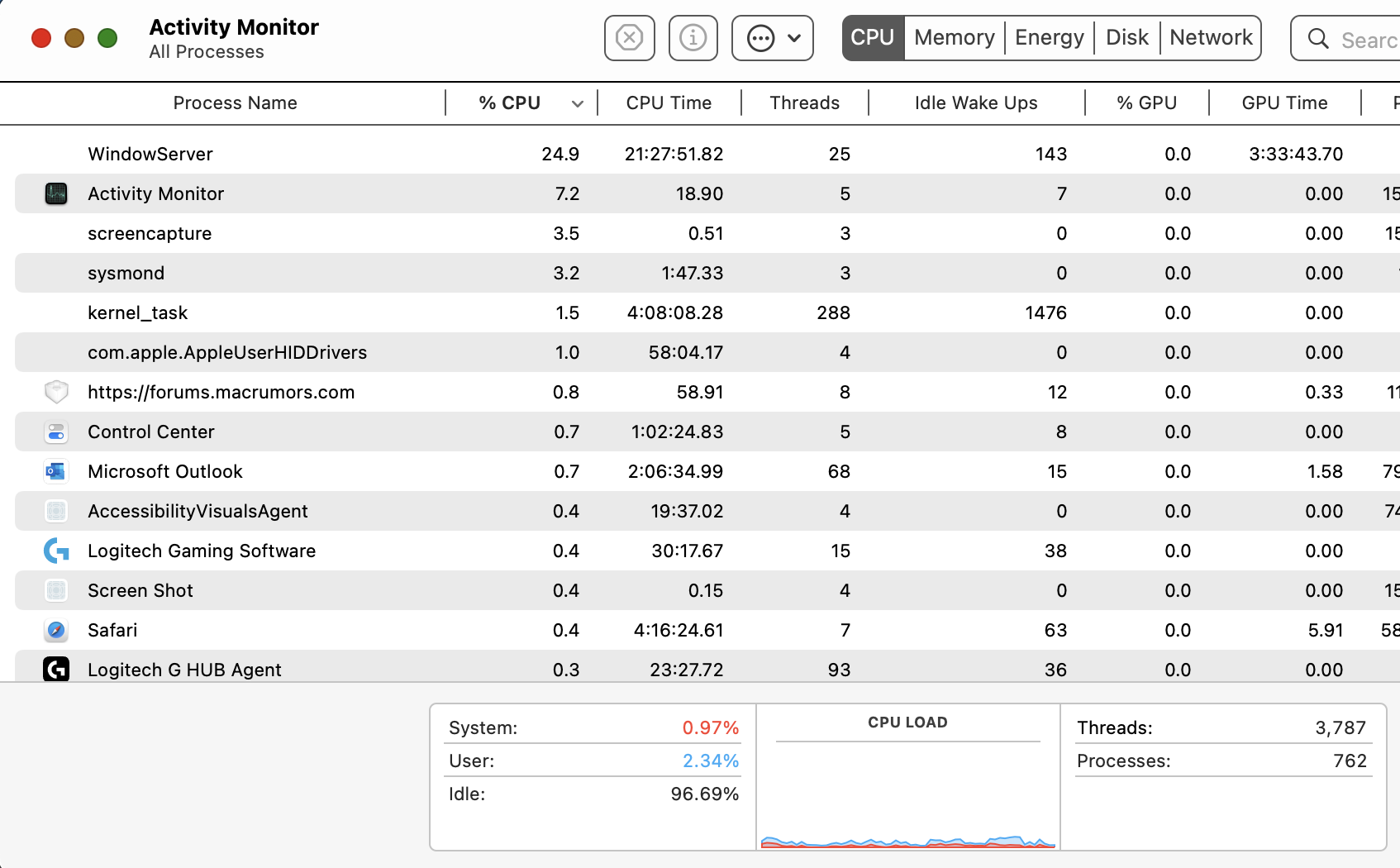Select the sysmond process row
Screen dimensions: 1400x868
pos(707,273)
